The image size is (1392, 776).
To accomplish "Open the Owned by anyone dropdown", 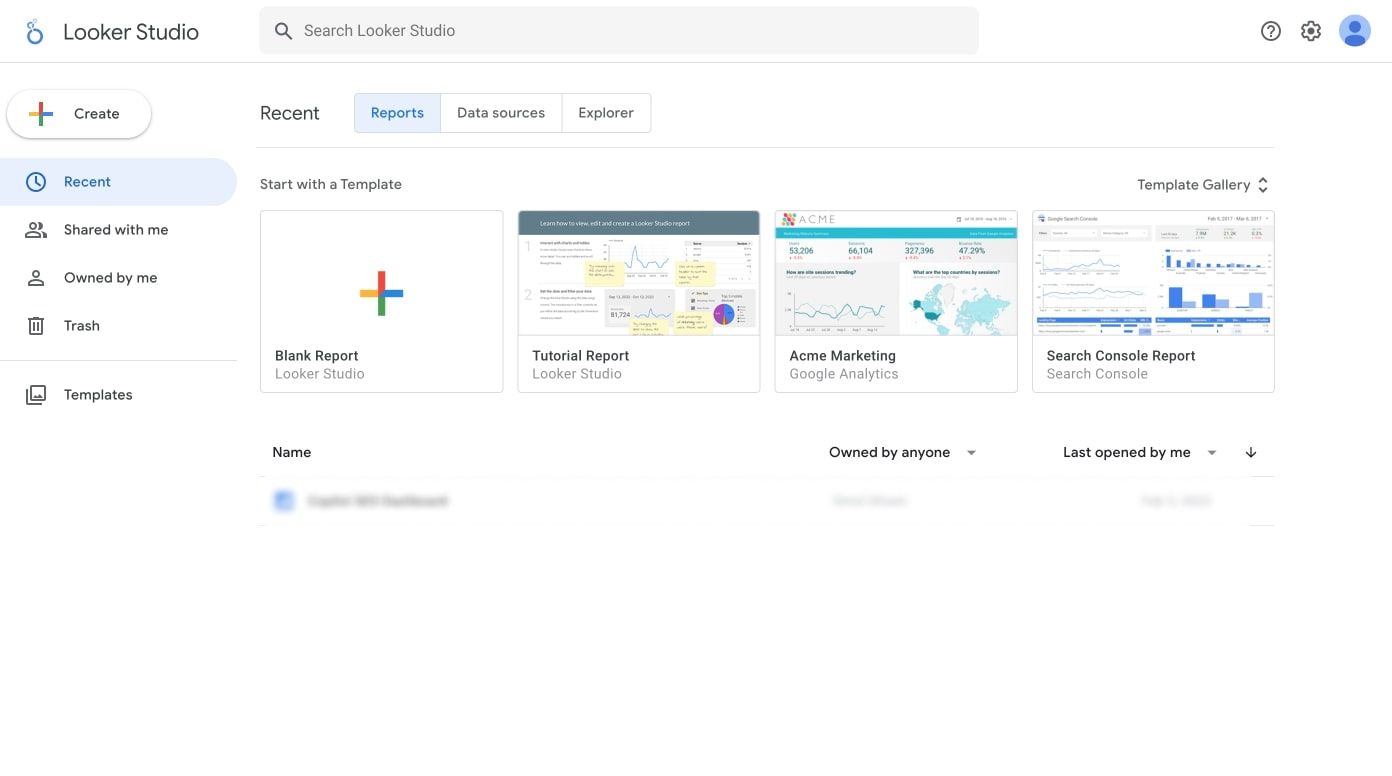I will pos(902,453).
